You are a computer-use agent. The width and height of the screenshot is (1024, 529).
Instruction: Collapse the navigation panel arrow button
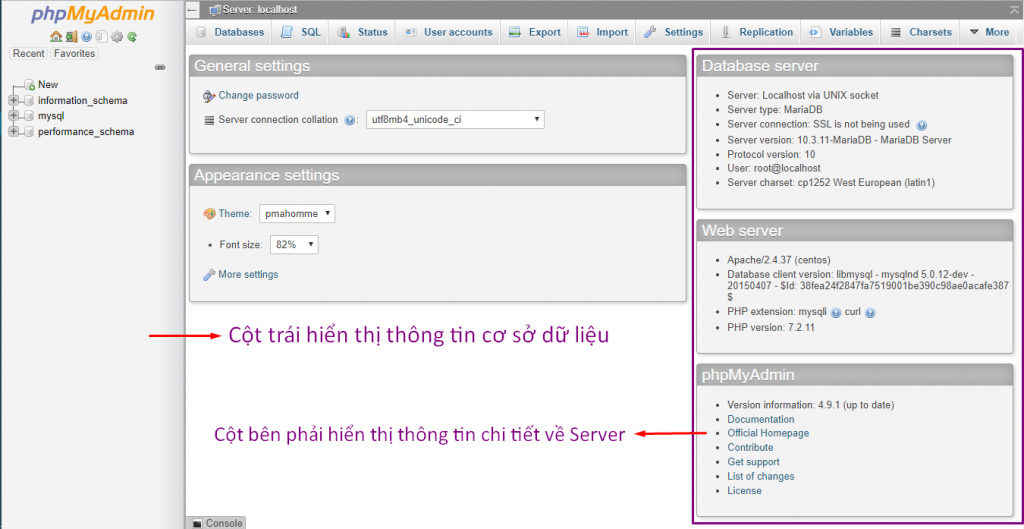[x=191, y=10]
